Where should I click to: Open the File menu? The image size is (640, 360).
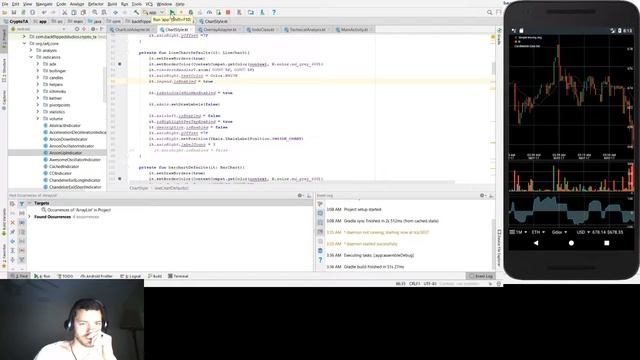[x=5, y=4]
